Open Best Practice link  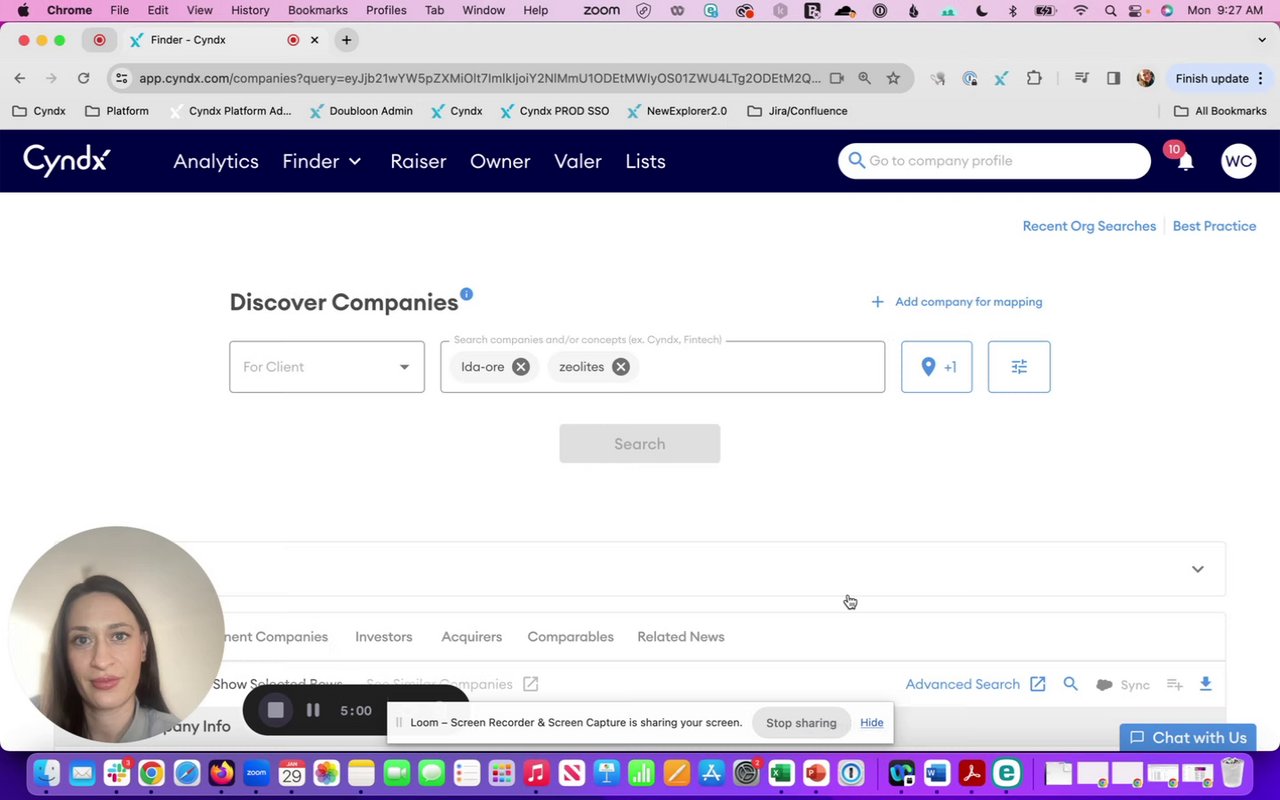point(1214,226)
